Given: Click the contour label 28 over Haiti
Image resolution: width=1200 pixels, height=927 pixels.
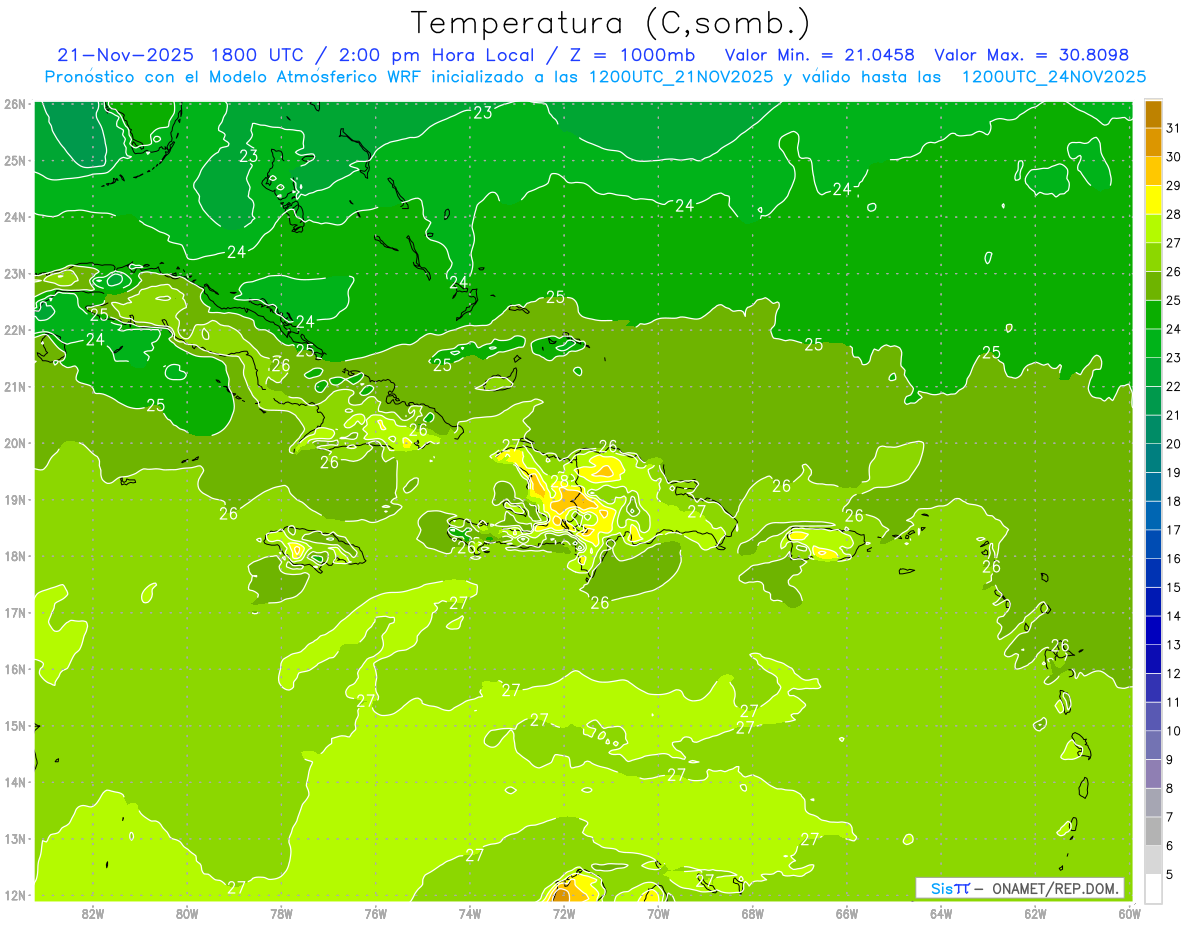Looking at the screenshot, I should (560, 481).
